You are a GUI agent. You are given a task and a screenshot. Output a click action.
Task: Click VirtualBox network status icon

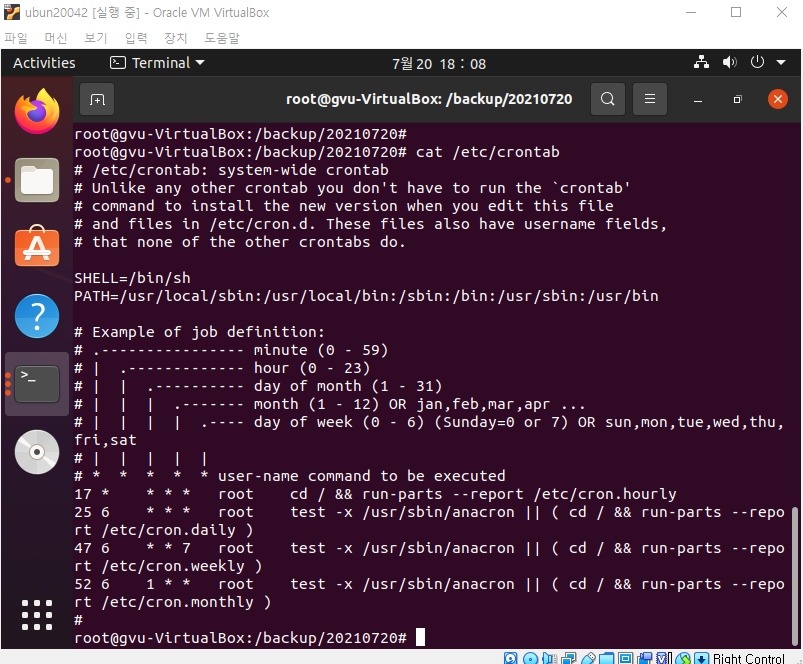pyautogui.click(x=568, y=658)
